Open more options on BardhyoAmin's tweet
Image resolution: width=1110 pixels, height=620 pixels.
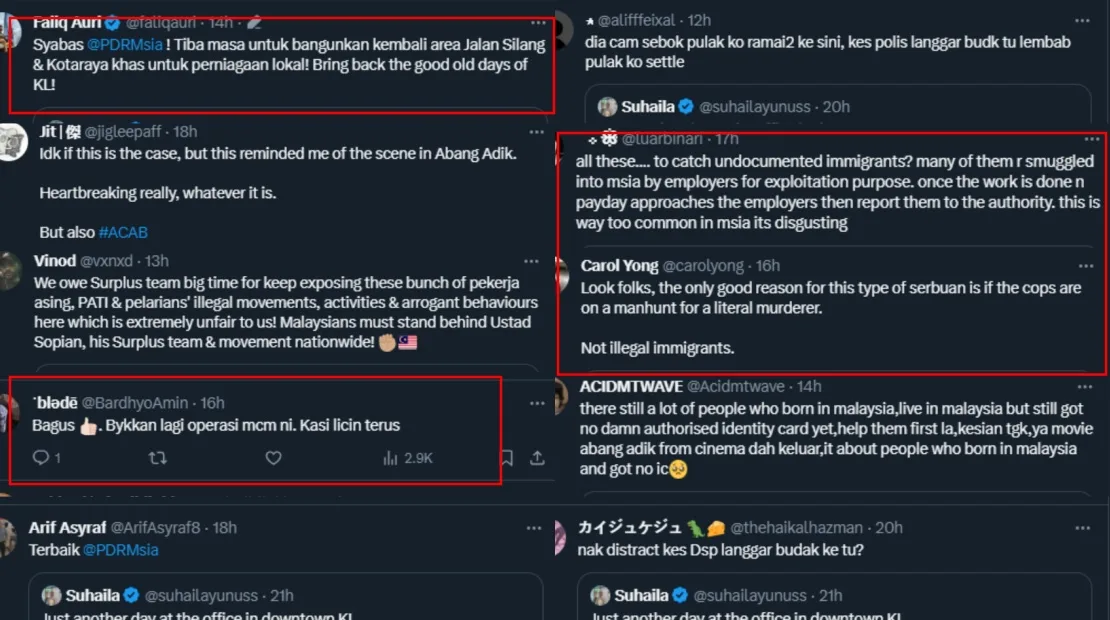point(537,402)
